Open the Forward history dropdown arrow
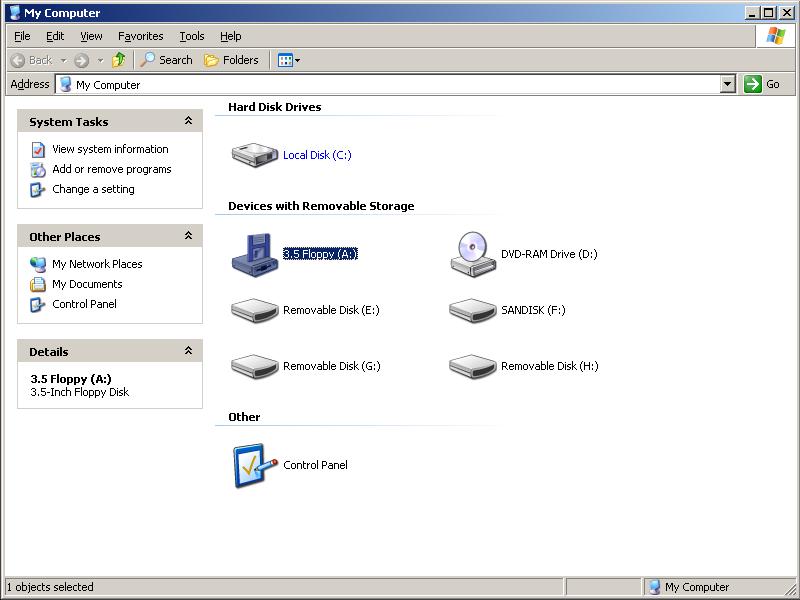The image size is (800, 600). (101, 60)
